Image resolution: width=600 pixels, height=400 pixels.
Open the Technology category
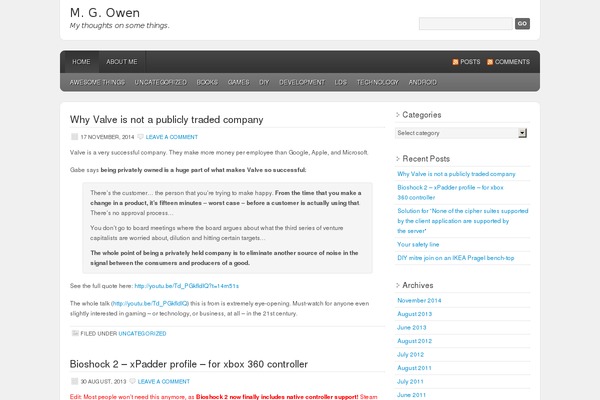click(x=378, y=82)
